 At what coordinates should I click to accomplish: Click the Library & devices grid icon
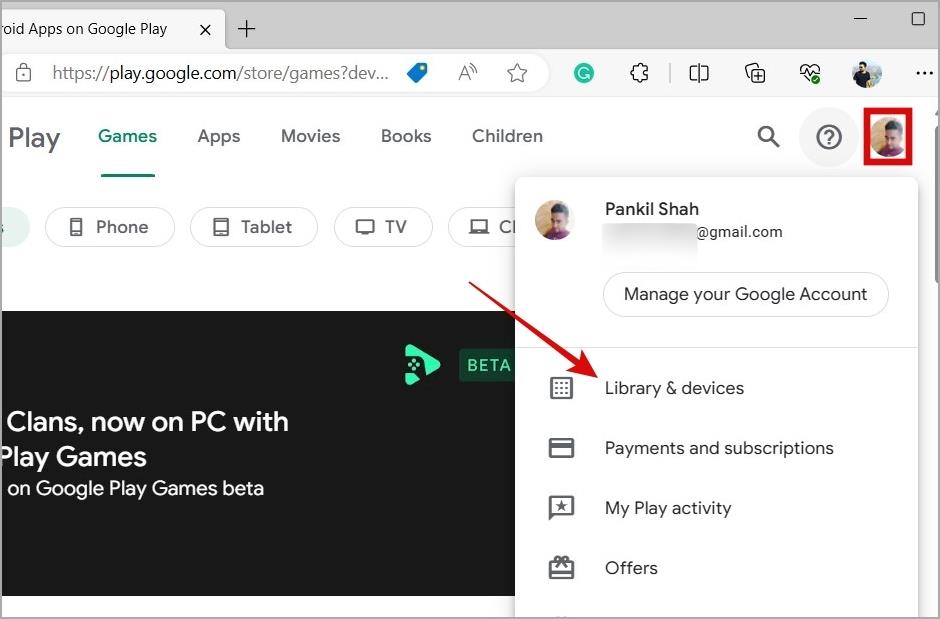561,388
